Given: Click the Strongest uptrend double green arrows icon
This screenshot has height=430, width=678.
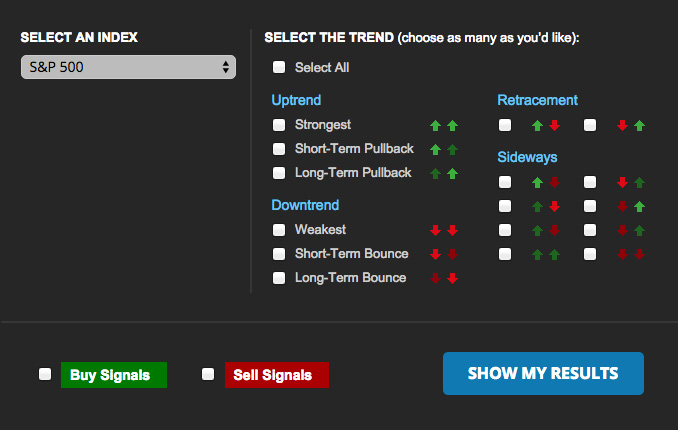Looking at the screenshot, I should pos(444,125).
